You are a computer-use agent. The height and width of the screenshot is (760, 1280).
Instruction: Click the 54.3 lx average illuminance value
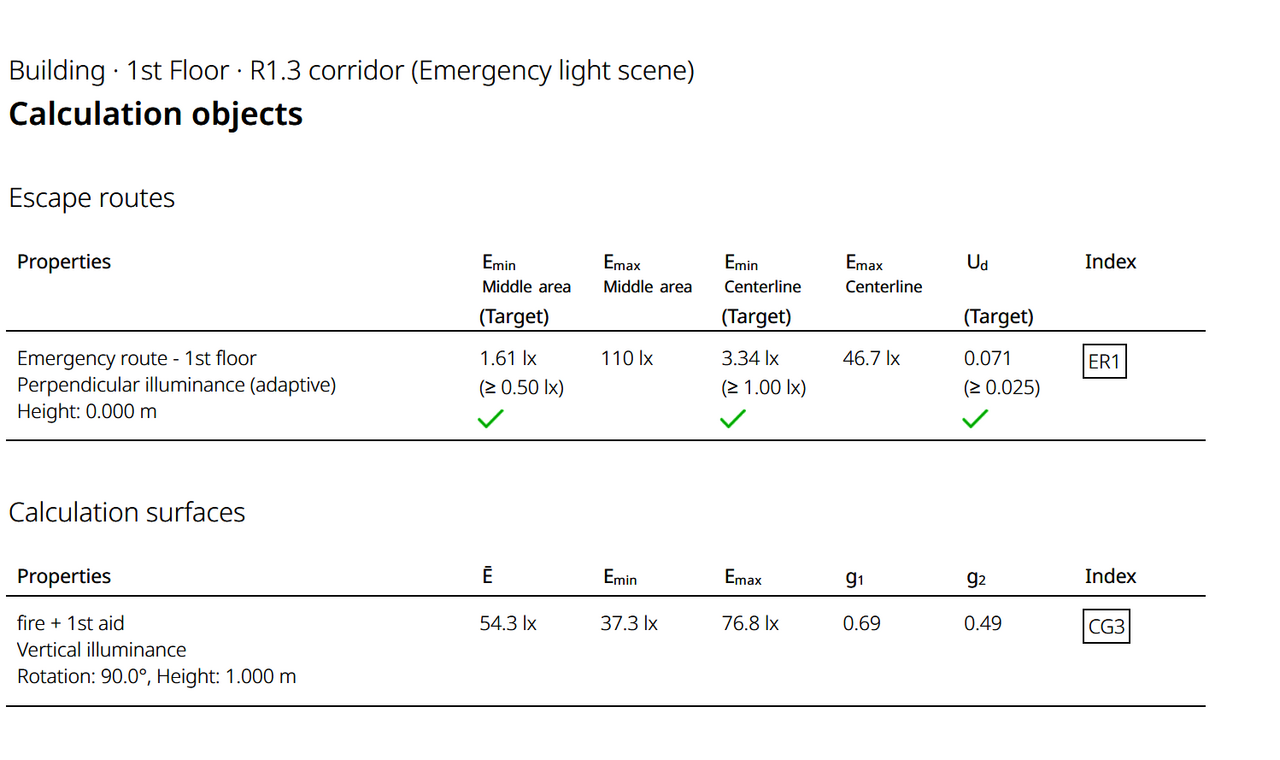(x=508, y=623)
